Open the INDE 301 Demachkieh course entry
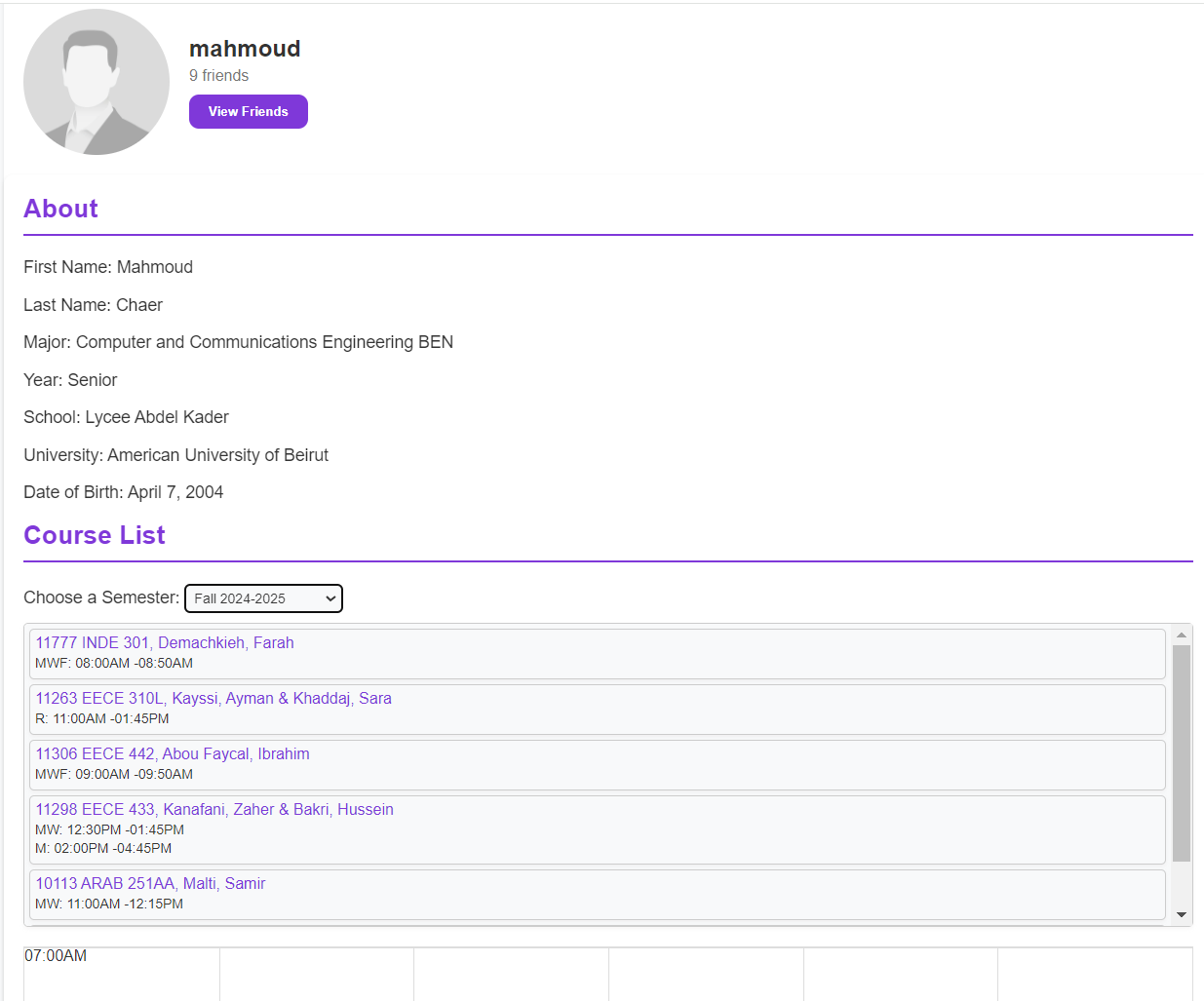Viewport: 1204px width, 1001px height. click(165, 643)
